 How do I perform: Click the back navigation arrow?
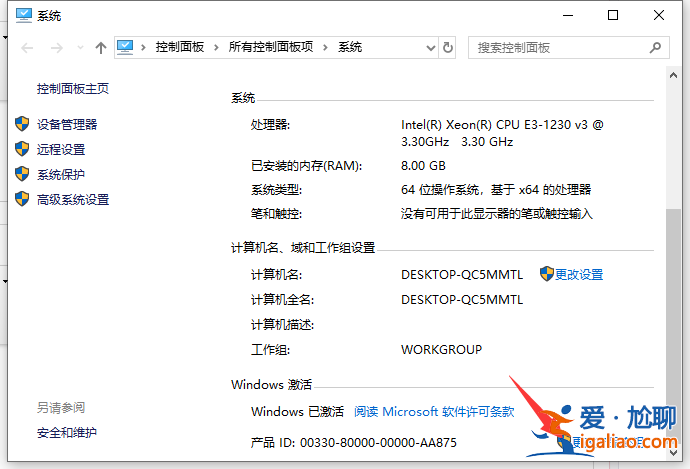27,48
